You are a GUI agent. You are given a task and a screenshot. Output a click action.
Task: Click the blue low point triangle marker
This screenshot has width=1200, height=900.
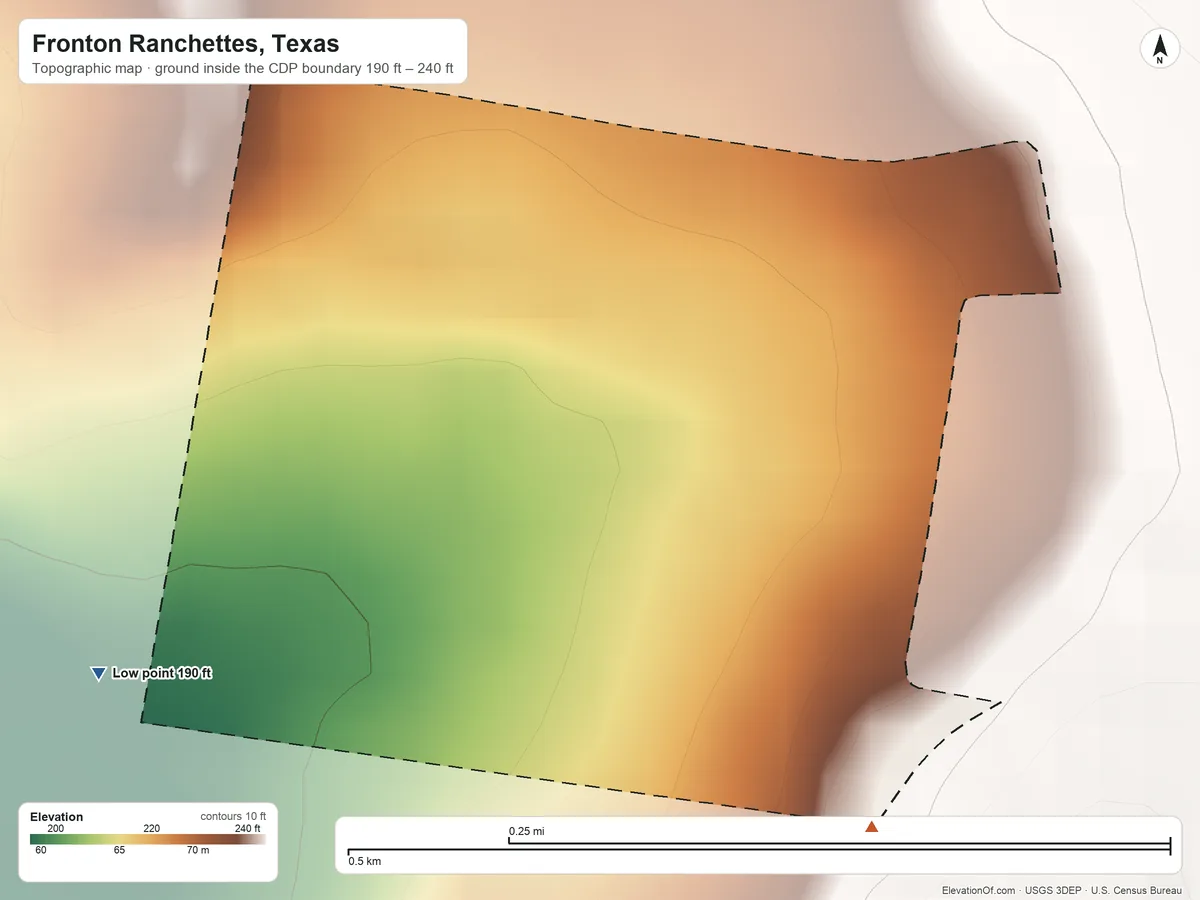[98, 674]
